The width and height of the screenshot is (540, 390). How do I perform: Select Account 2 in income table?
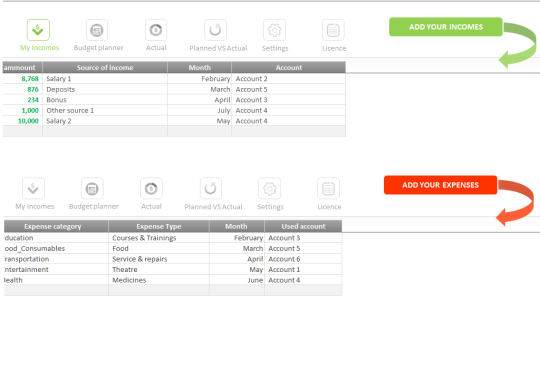point(289,79)
